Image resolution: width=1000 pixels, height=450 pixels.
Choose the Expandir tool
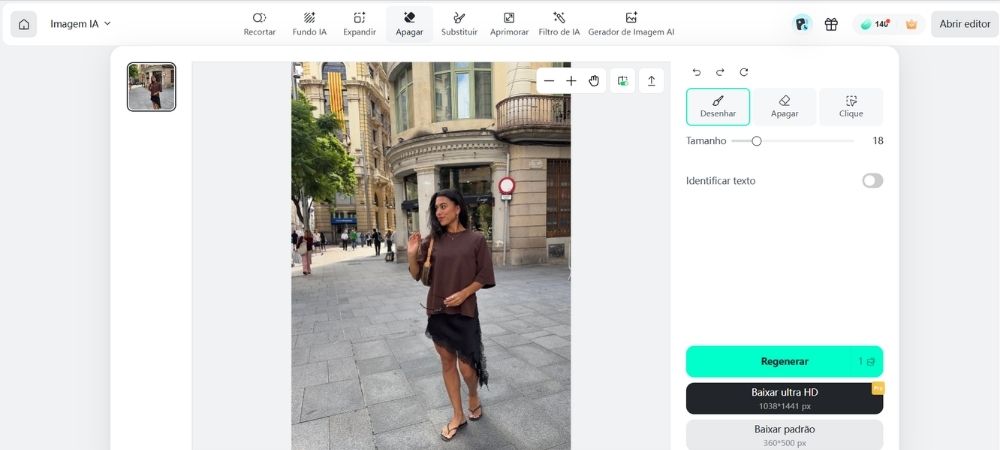pyautogui.click(x=360, y=24)
